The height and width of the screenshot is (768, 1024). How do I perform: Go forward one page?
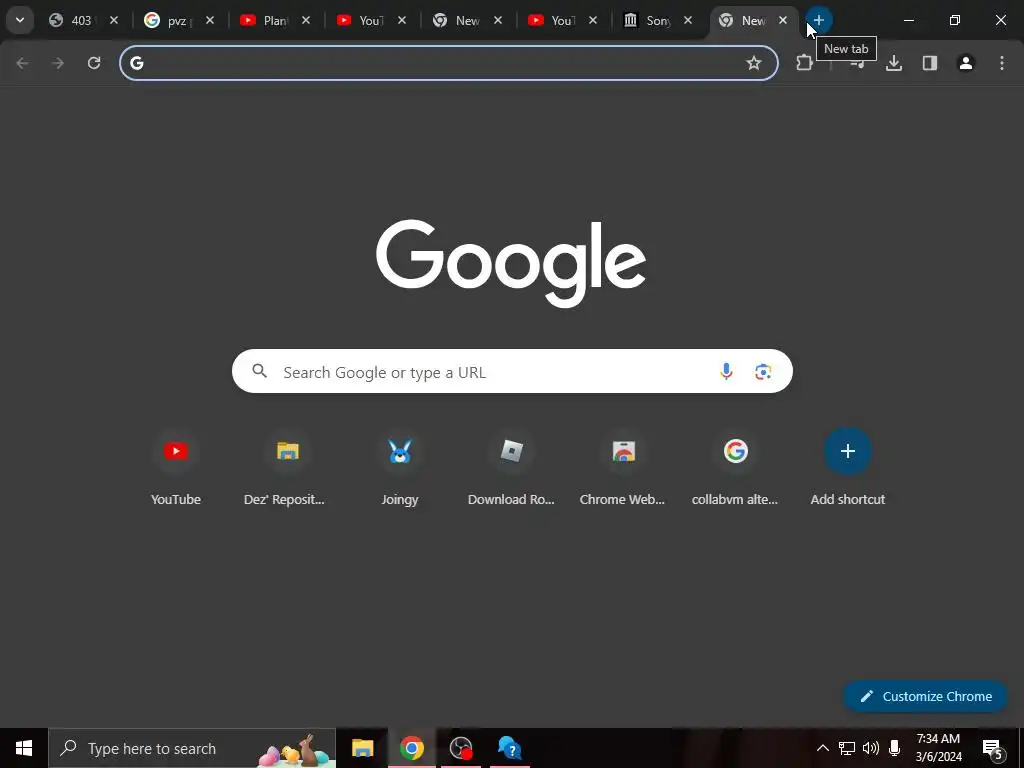(58, 63)
